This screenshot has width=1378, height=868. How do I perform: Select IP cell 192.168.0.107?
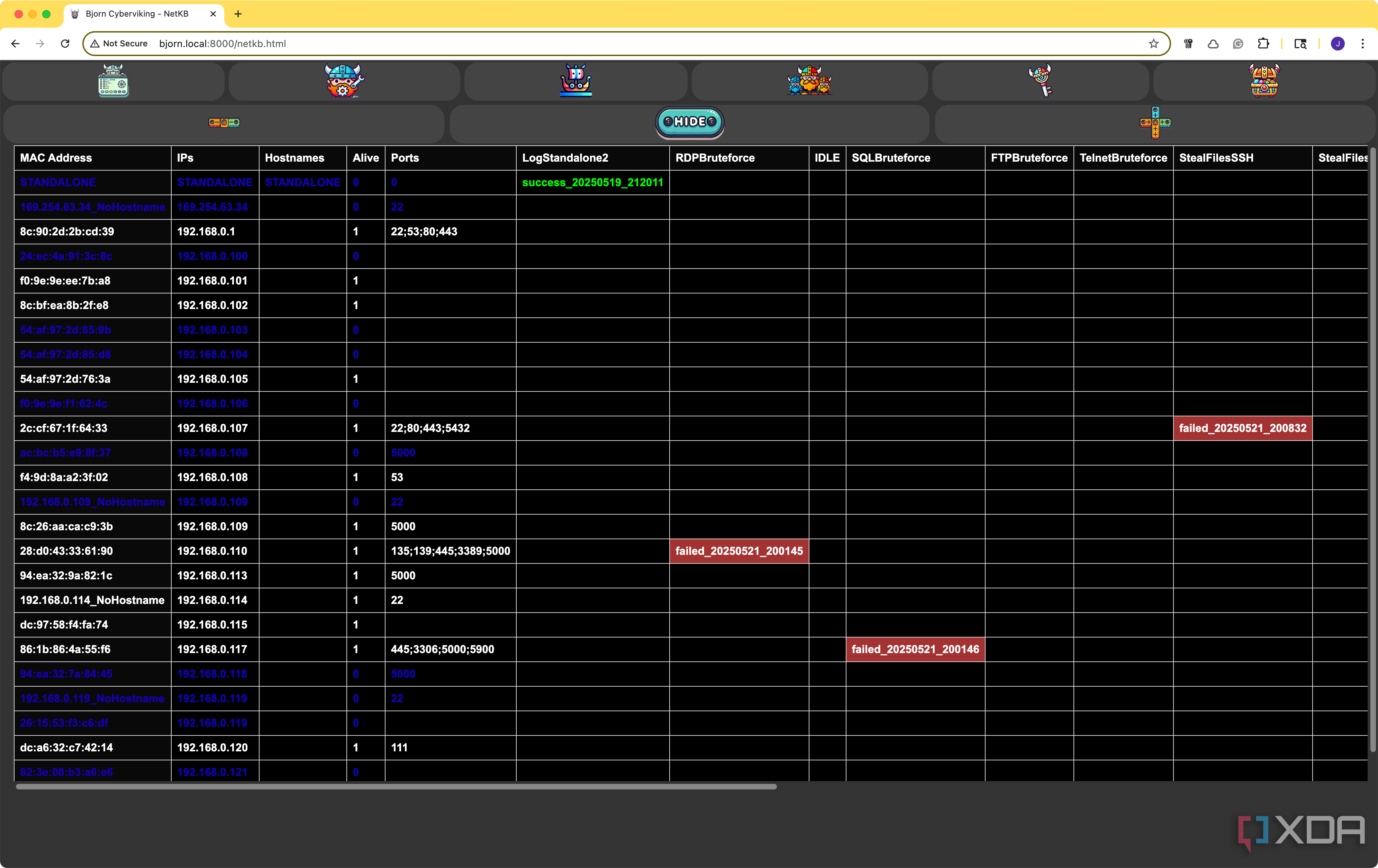tap(215, 428)
